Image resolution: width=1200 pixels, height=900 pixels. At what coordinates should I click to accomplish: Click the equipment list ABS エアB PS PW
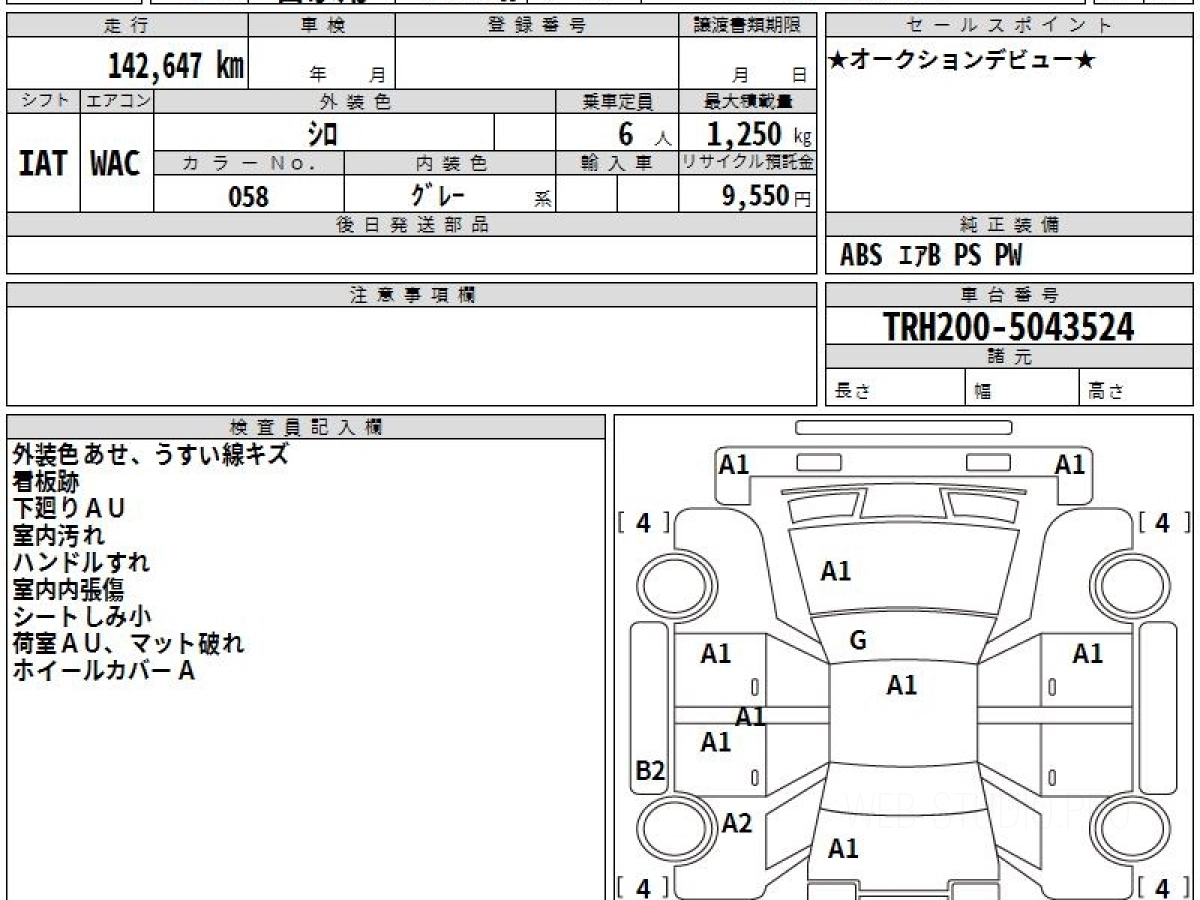click(931, 256)
